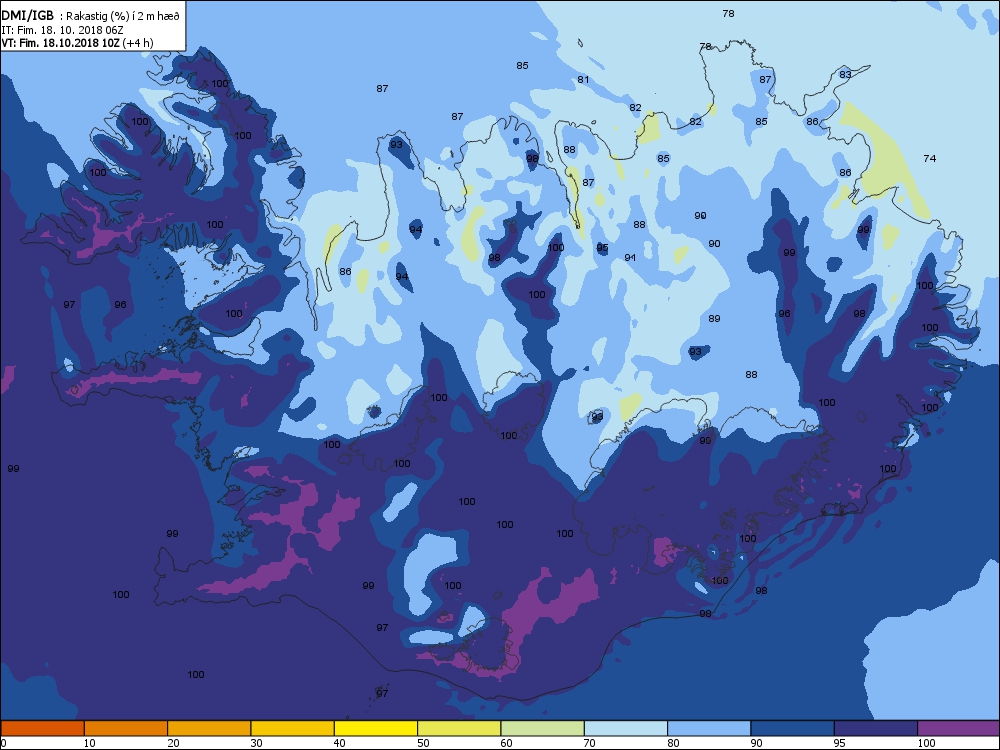Click the navy 95–100 legend swatch
The image size is (1000, 750).
[876, 728]
